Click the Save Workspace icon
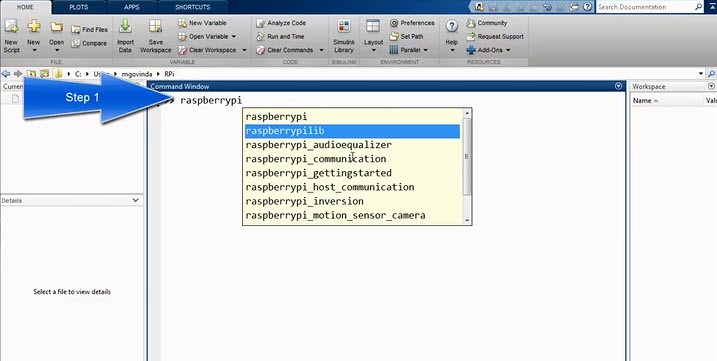Screen dimensions: 717x361 click(x=155, y=26)
